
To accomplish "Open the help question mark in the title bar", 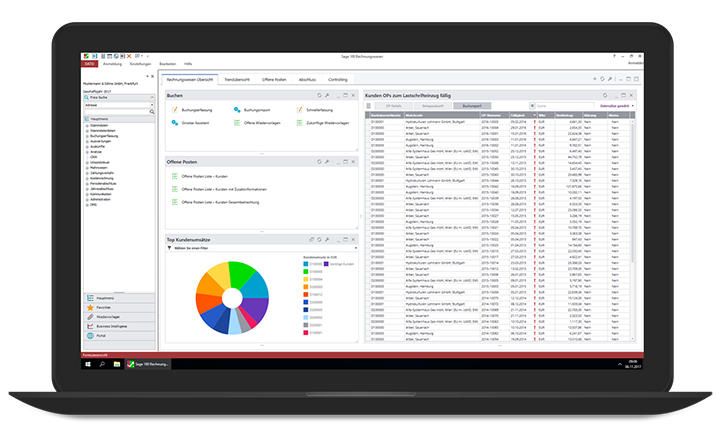I will [614, 56].
